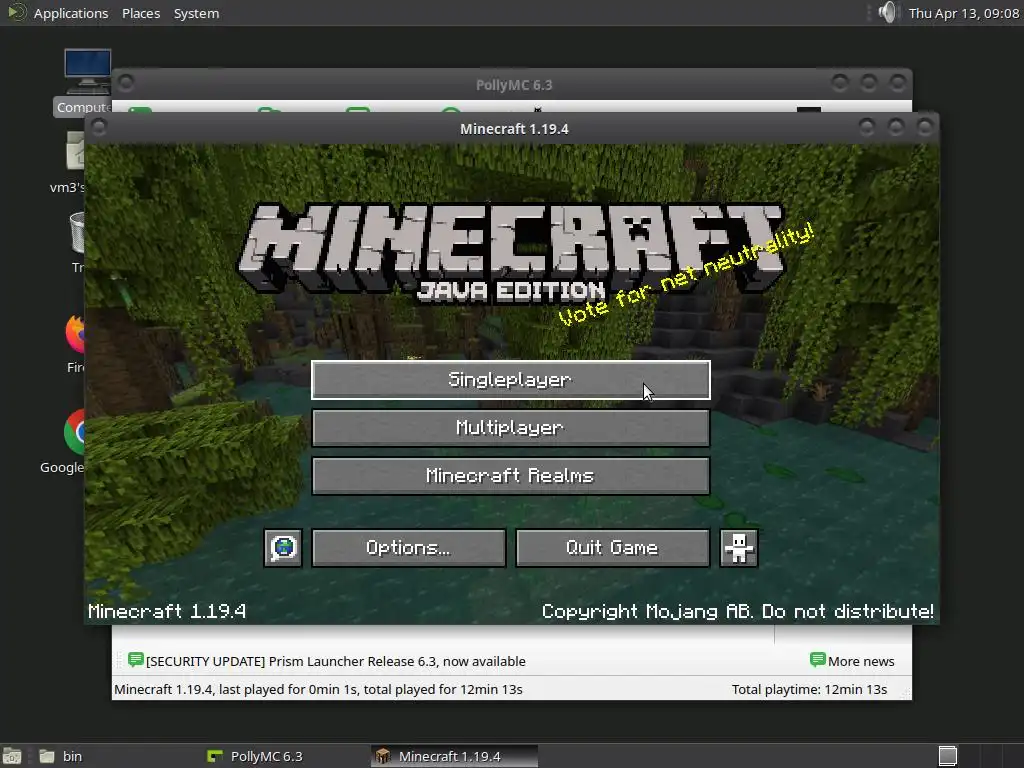This screenshot has height=768, width=1024.
Task: Open the PollyMC window menu button
Action: point(126,83)
